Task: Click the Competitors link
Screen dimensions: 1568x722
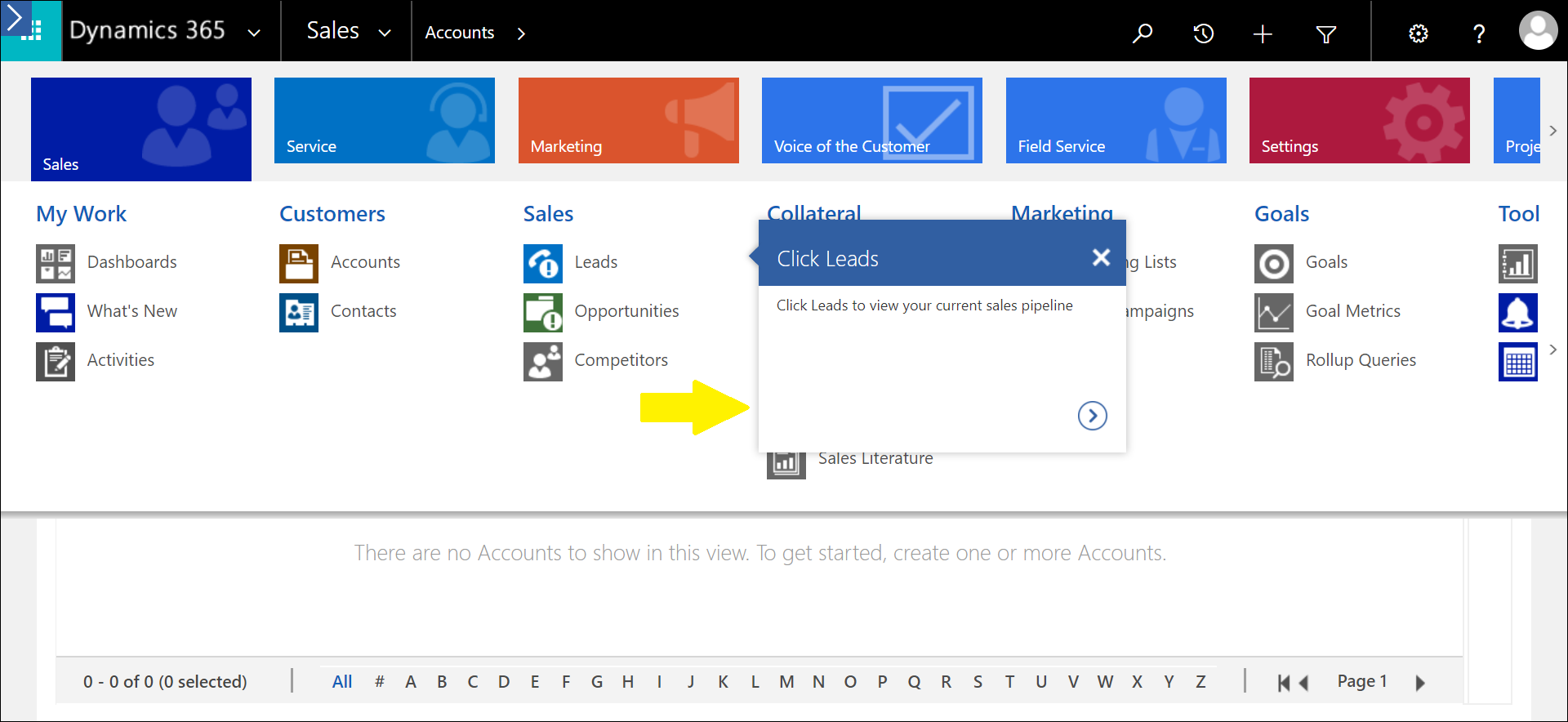Action: (621, 360)
